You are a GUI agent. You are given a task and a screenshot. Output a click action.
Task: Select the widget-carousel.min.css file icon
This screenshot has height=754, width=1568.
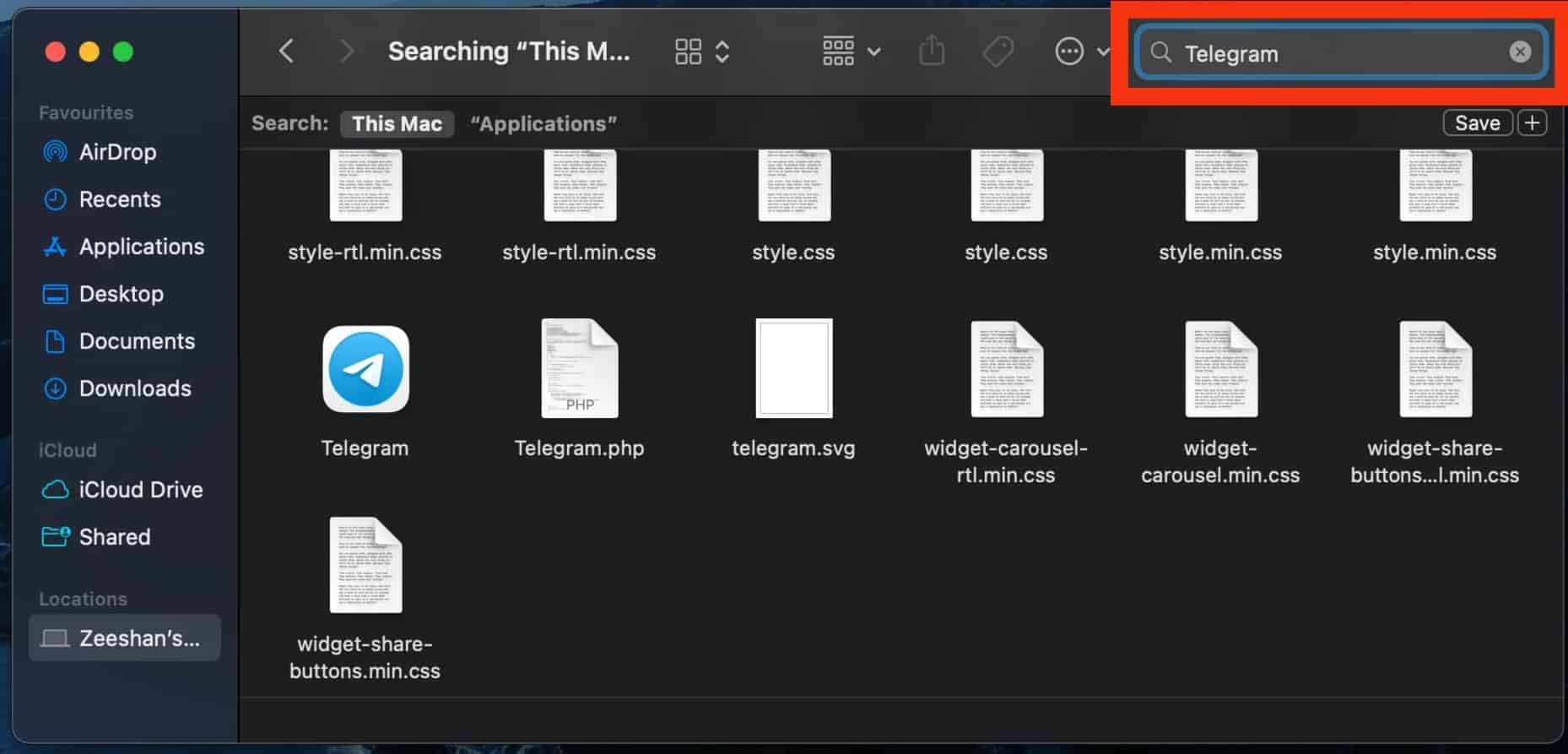point(1221,368)
